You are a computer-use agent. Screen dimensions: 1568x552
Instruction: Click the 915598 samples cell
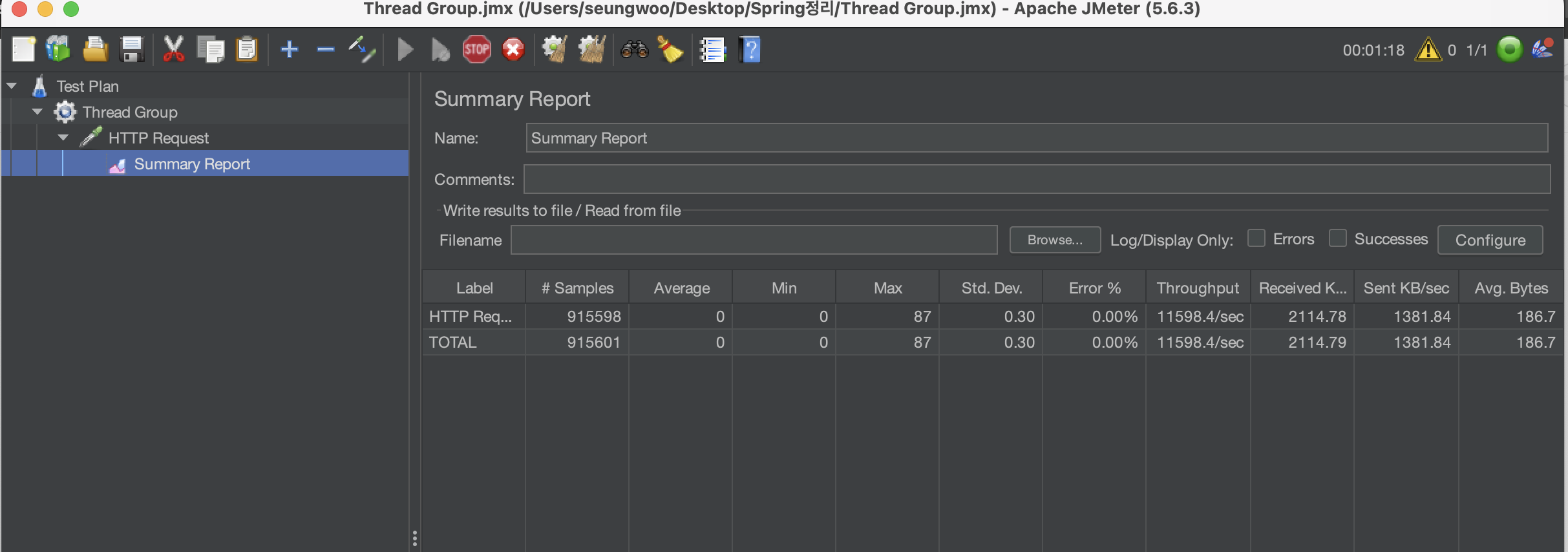(577, 316)
